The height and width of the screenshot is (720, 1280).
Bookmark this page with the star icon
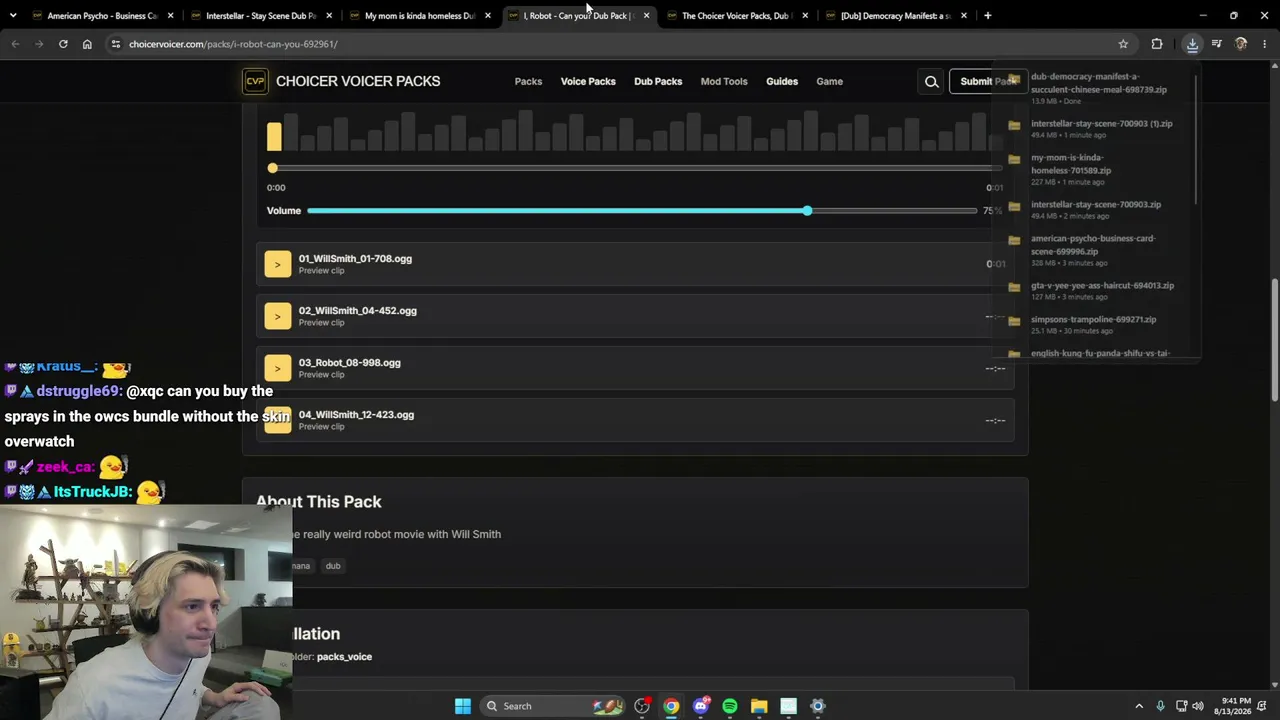[1123, 44]
